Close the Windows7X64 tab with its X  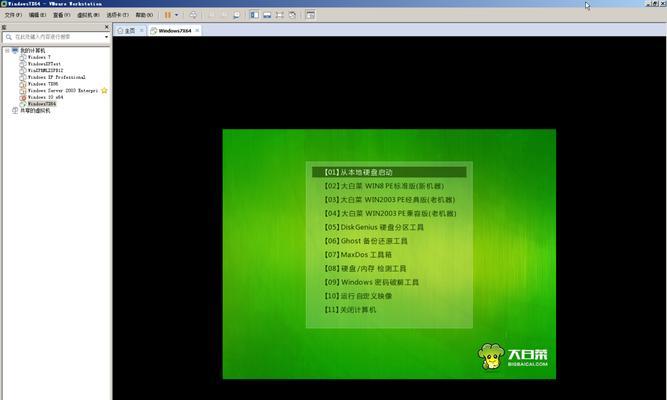[x=197, y=31]
